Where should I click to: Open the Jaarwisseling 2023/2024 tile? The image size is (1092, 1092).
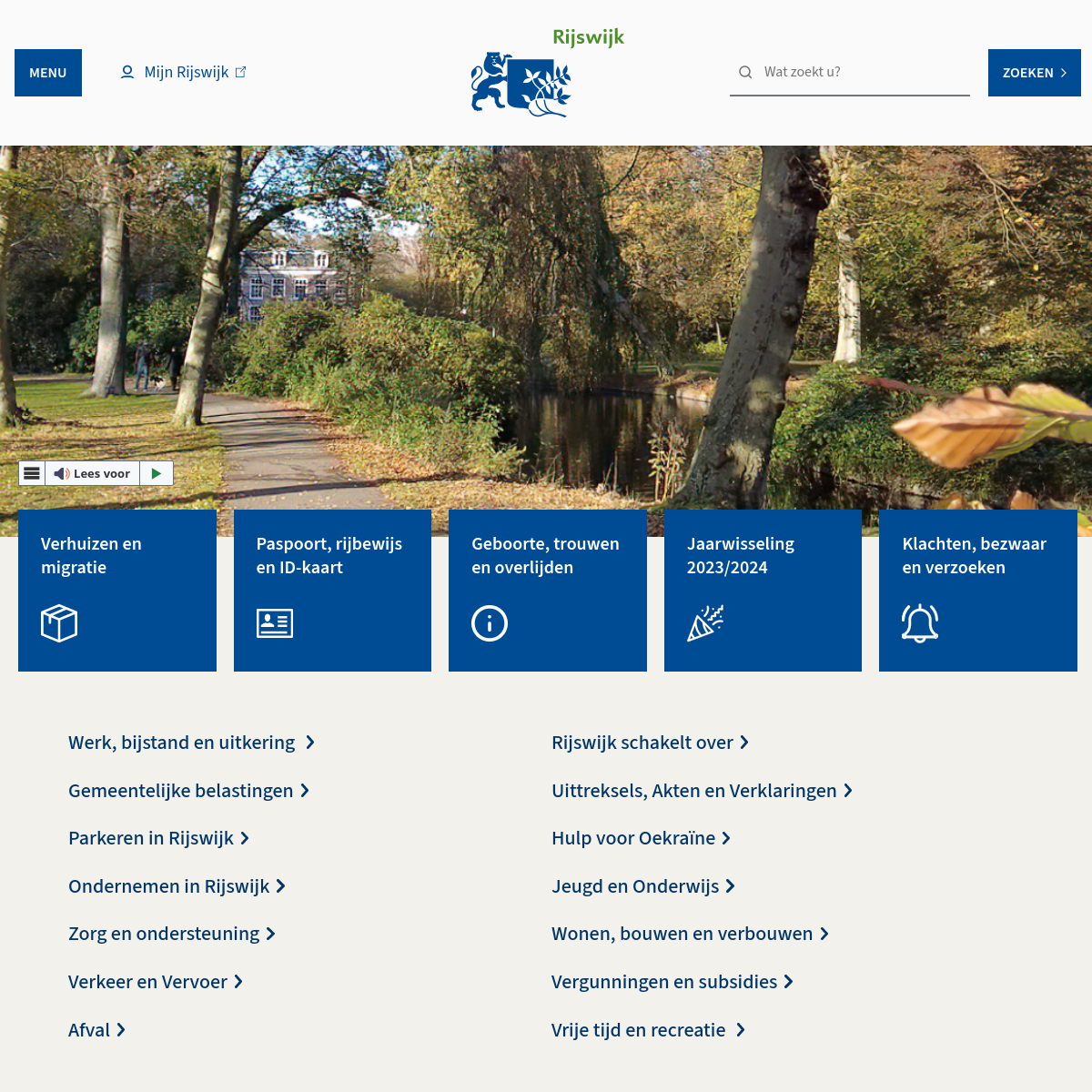763,591
